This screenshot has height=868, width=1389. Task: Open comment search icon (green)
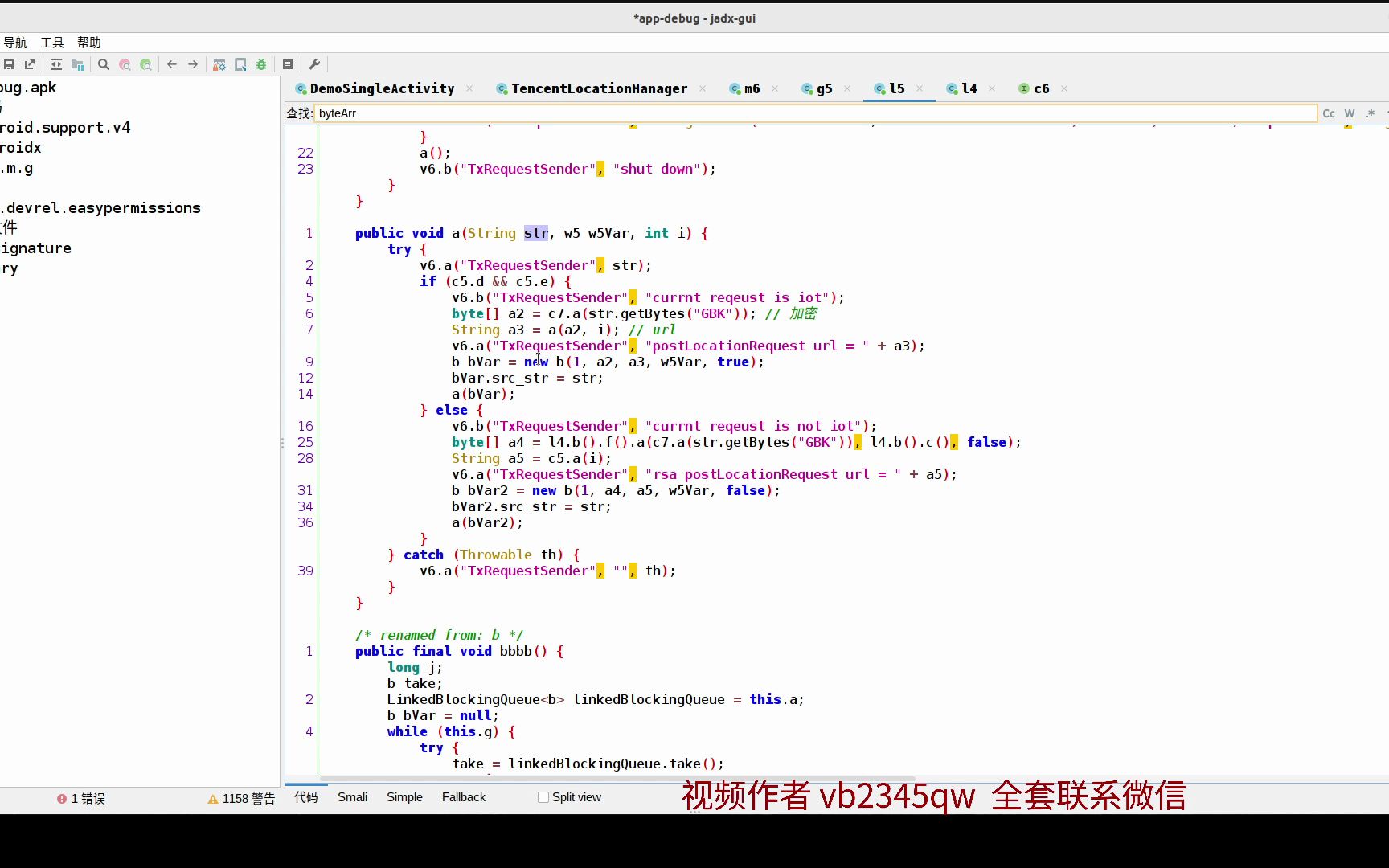tap(145, 64)
